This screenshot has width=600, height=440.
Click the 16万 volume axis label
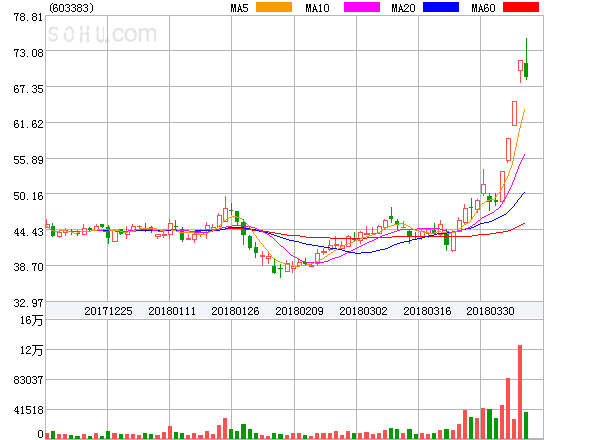[31, 320]
